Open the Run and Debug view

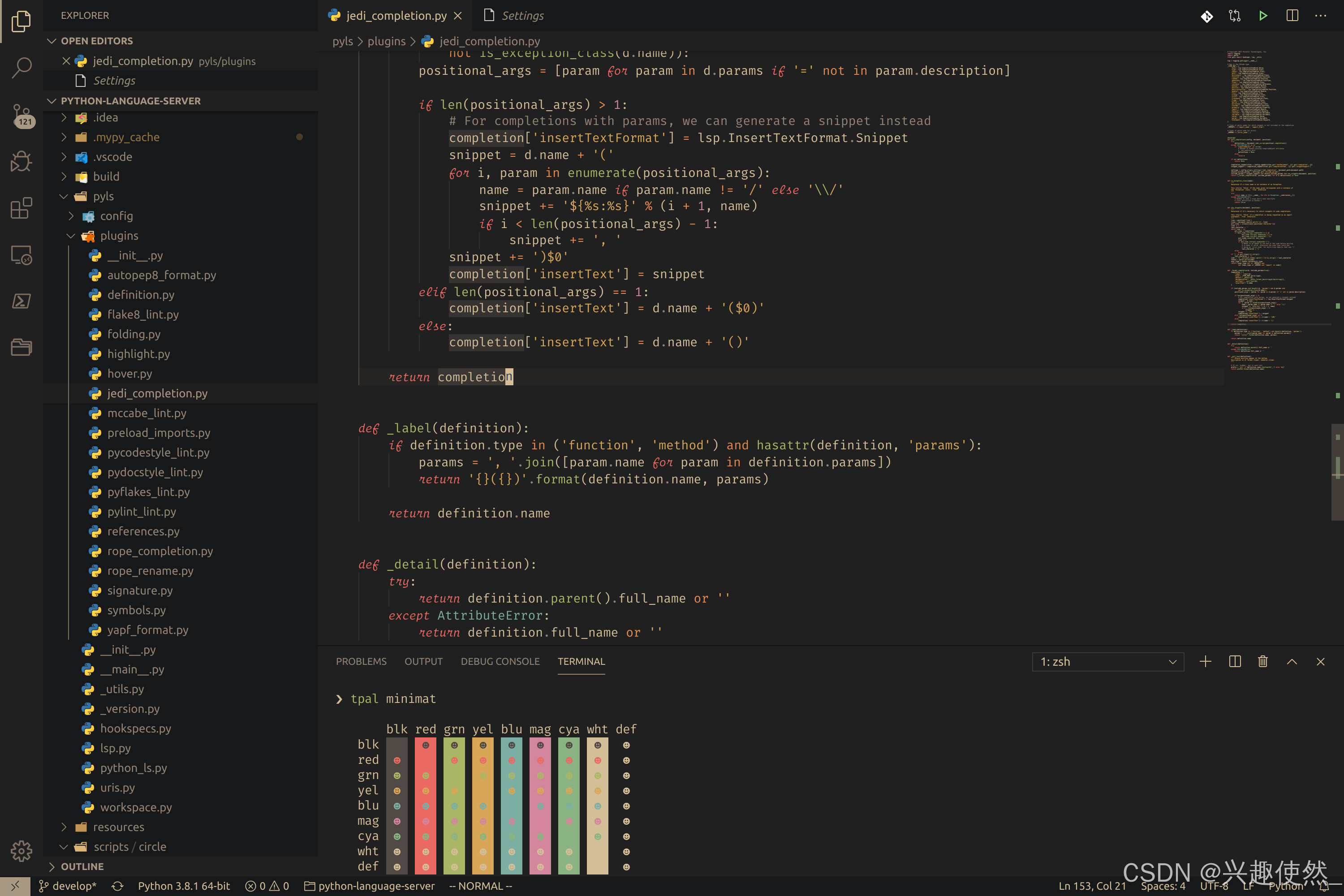pyautogui.click(x=21, y=162)
